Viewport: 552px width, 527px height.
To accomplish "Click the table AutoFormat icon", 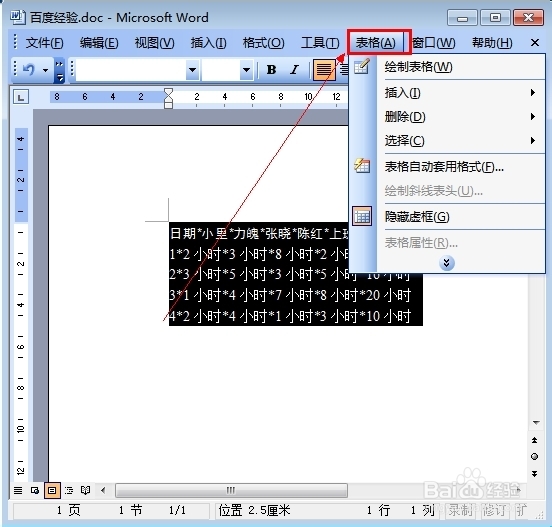I will click(362, 165).
